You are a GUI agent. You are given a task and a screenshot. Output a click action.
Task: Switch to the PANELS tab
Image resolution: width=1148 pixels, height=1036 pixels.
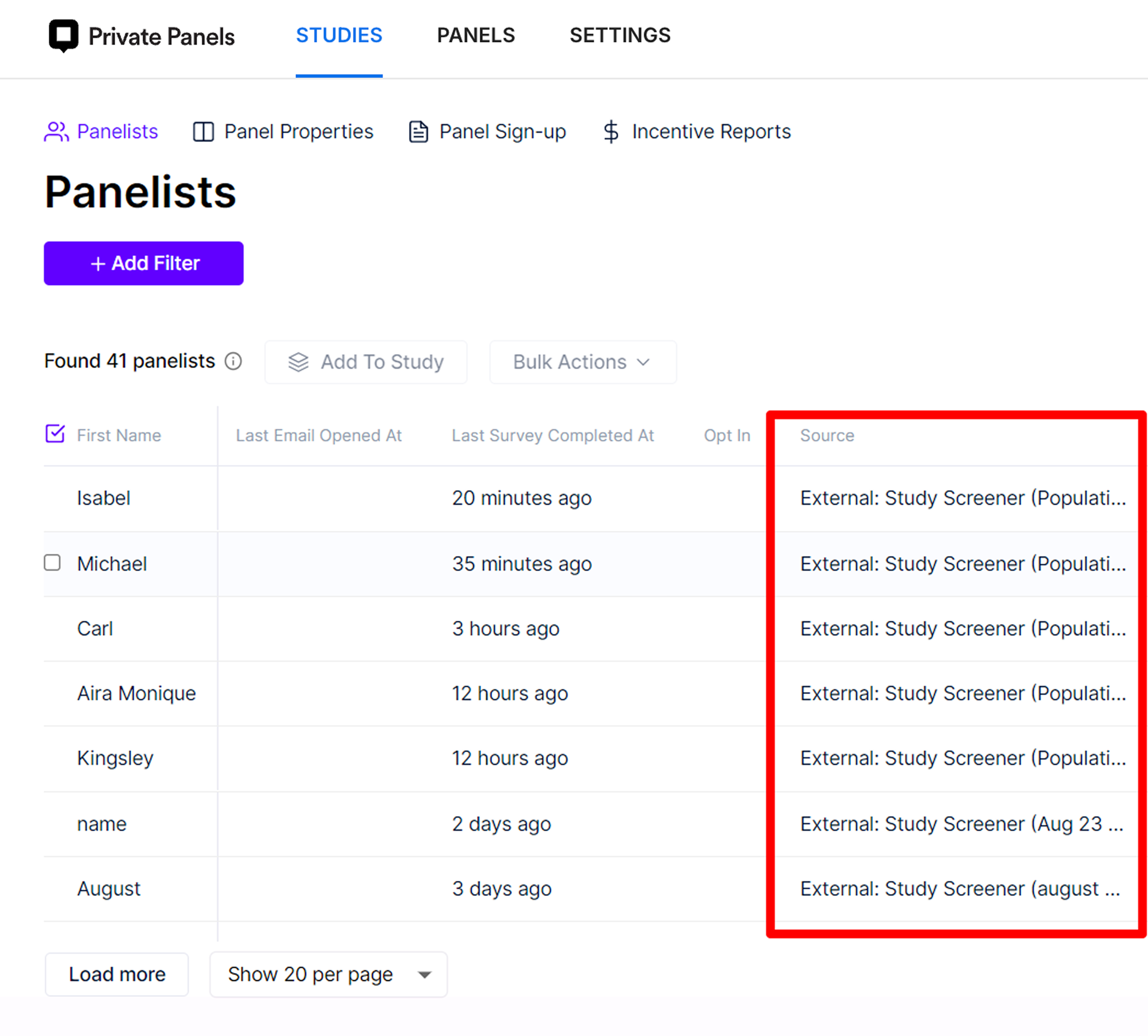(476, 35)
